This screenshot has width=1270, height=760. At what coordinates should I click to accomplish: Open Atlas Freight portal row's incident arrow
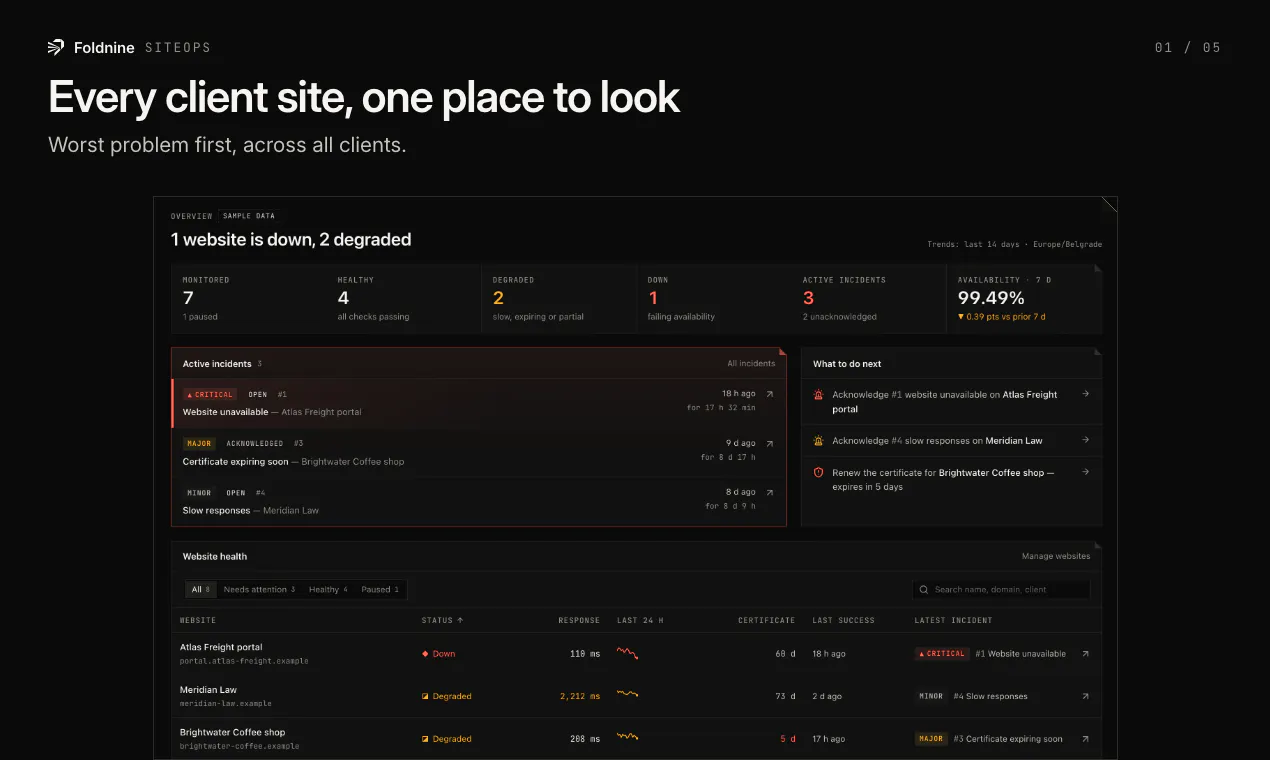coord(1086,654)
